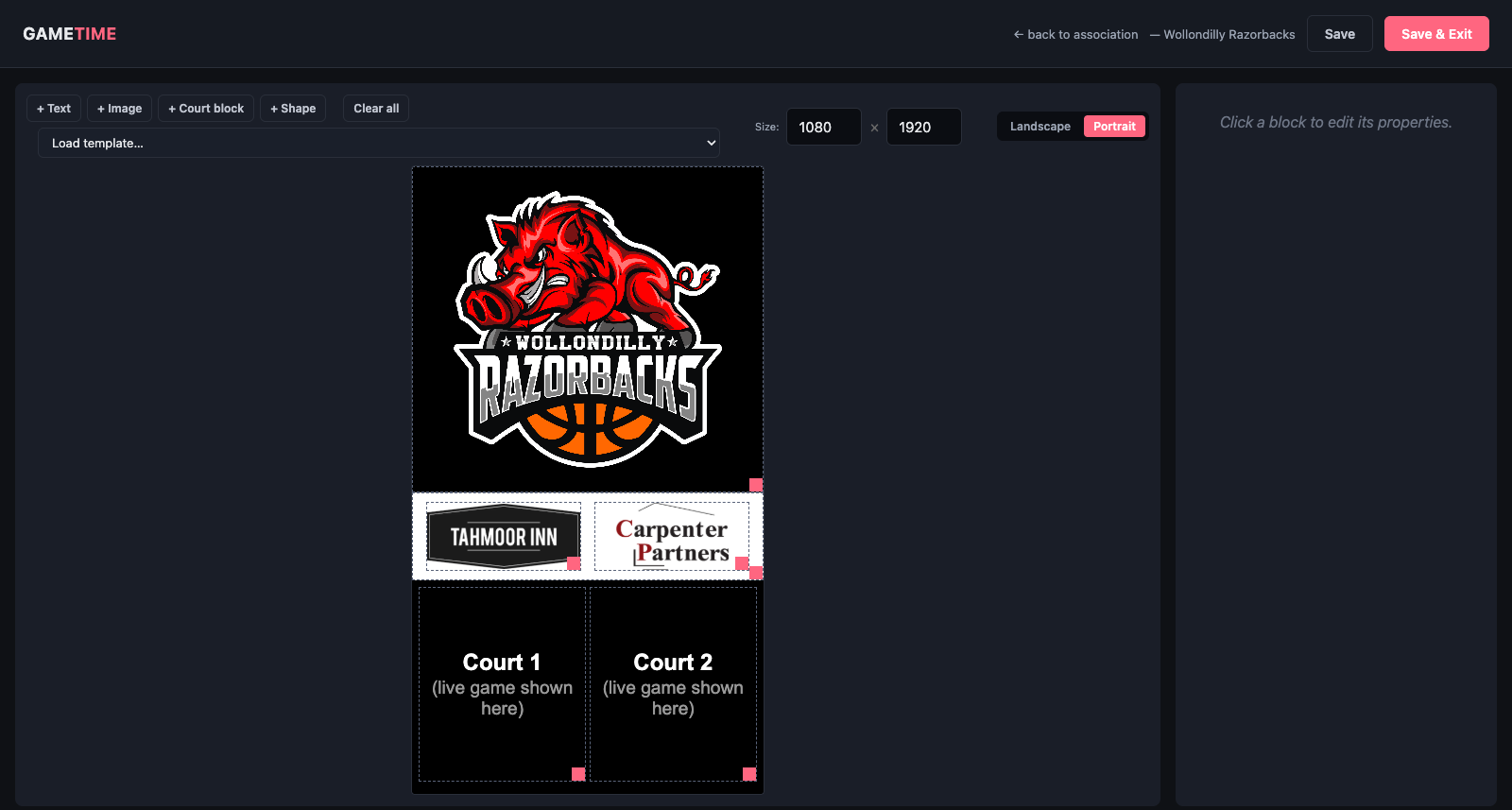This screenshot has width=1512, height=810.
Task: Select the Court 1 block
Action: [x=502, y=684]
